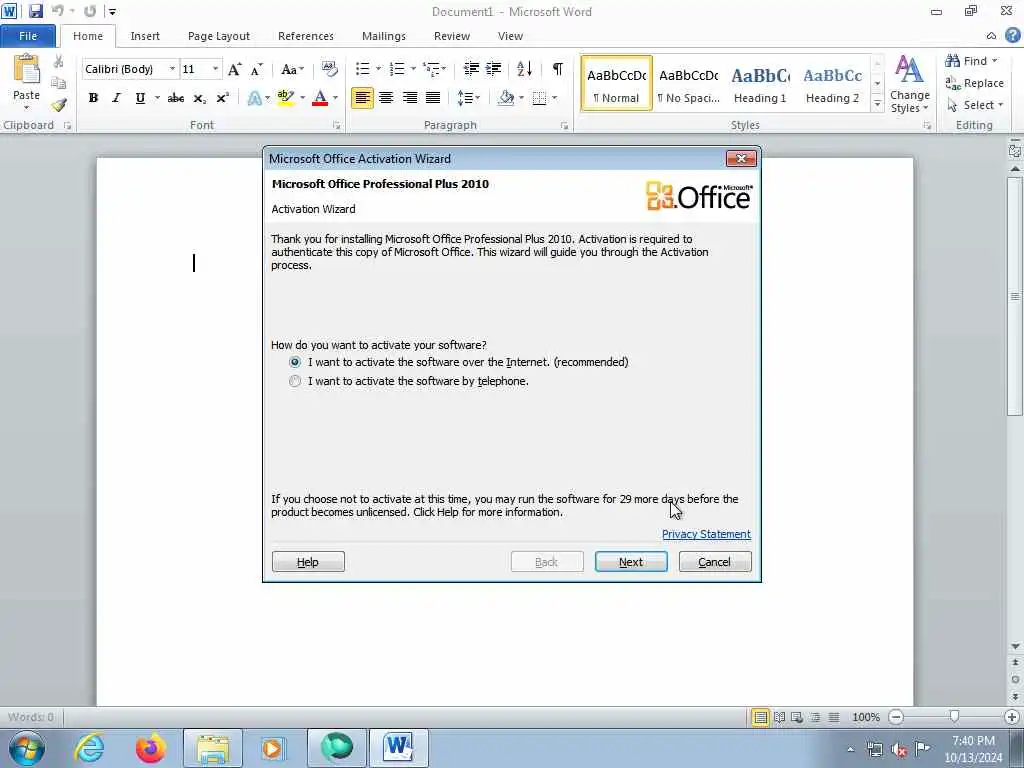Open Windows Explorer folder on taskbar
The height and width of the screenshot is (768, 1024).
(x=213, y=748)
